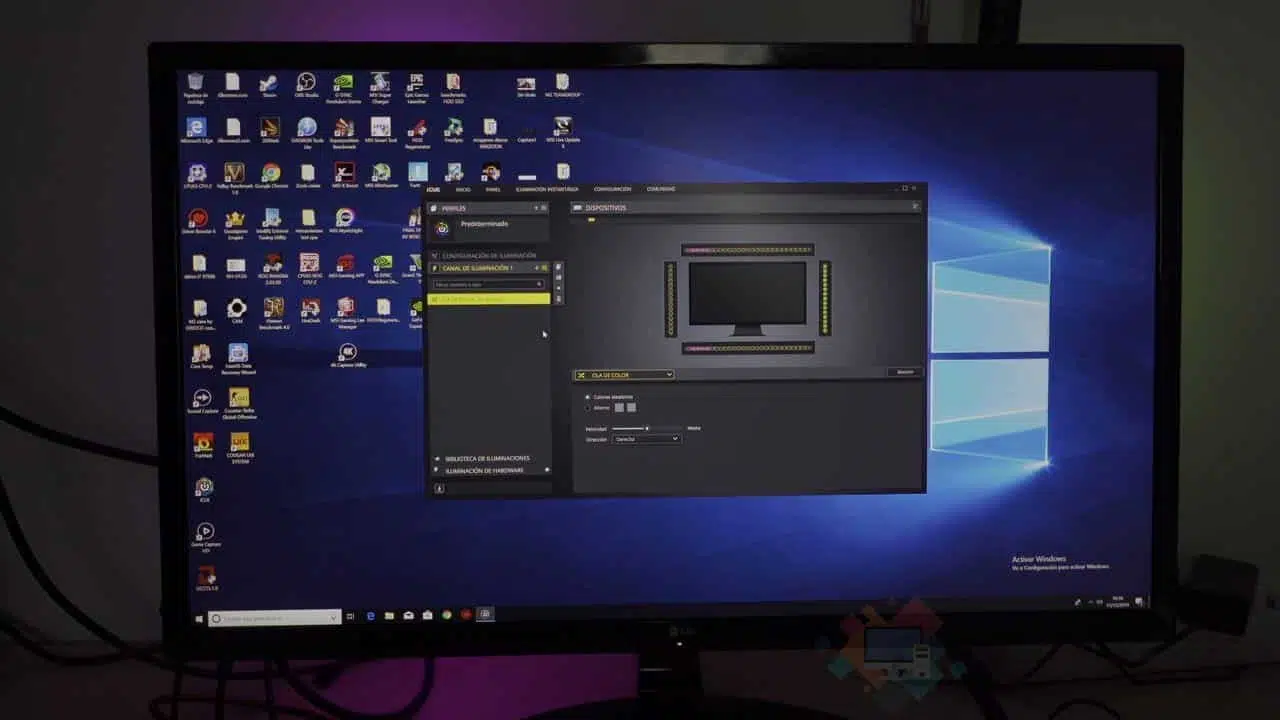Click the first Alterno color swatch

tap(619, 408)
